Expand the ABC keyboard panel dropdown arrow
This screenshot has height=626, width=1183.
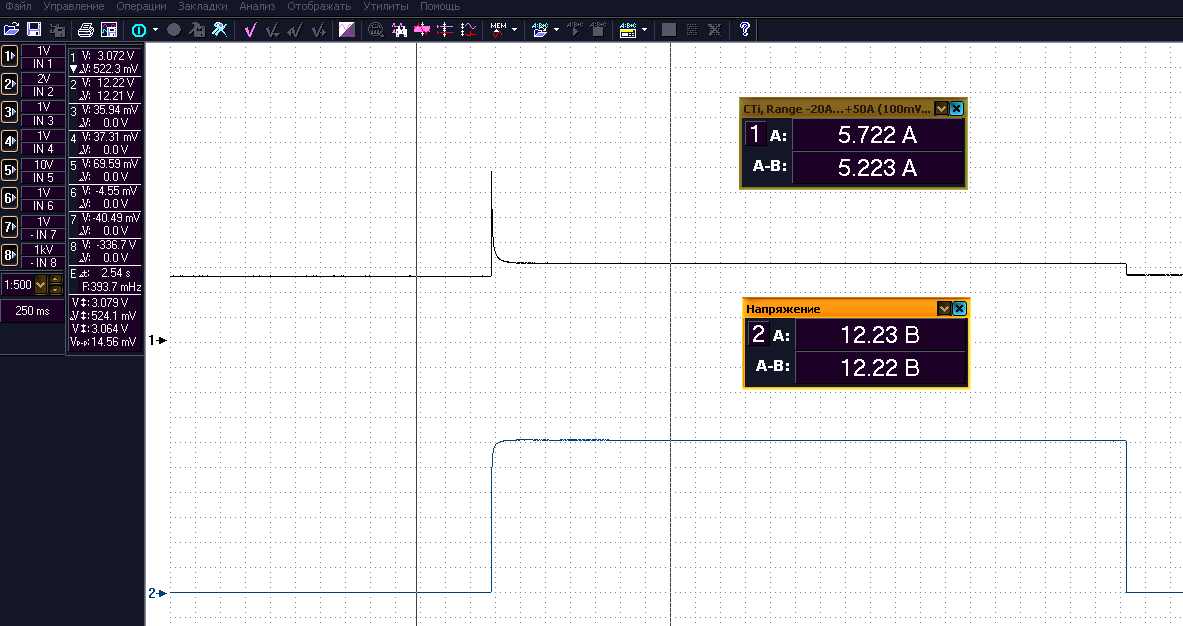coord(644,29)
